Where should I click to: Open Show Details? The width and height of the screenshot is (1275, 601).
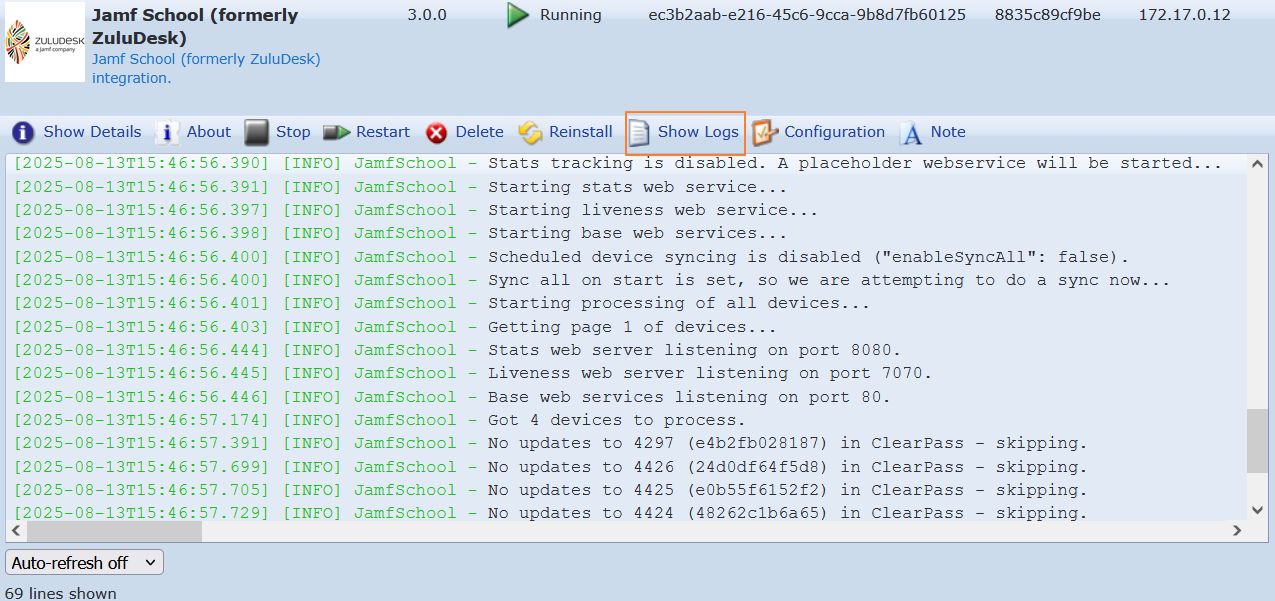pyautogui.click(x=92, y=132)
